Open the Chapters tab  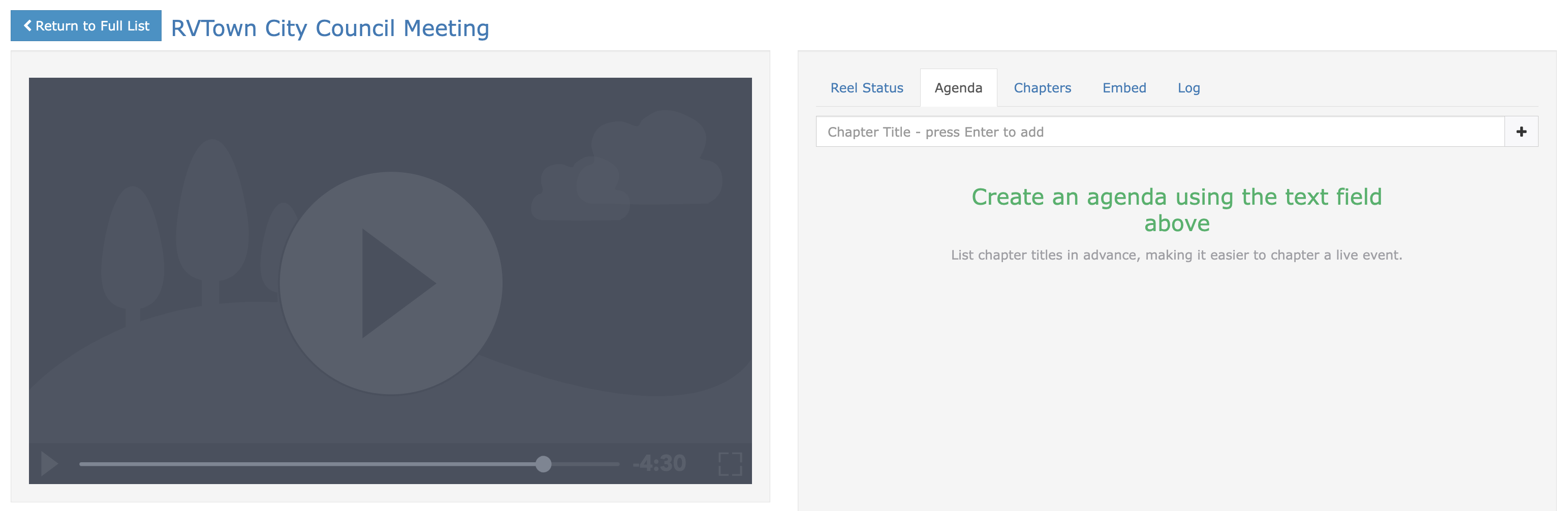pos(1042,87)
